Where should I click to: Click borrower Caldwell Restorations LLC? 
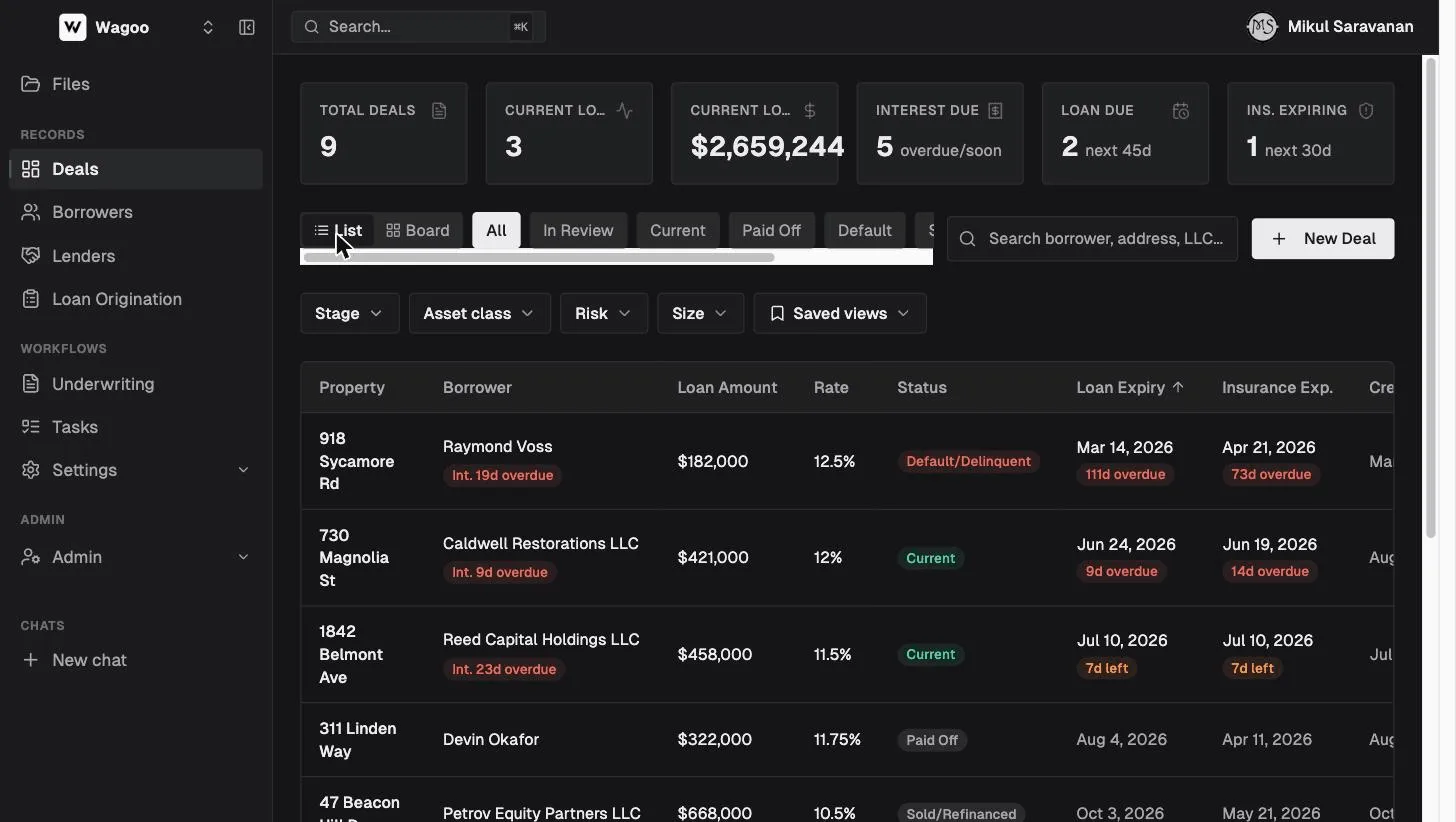540,543
